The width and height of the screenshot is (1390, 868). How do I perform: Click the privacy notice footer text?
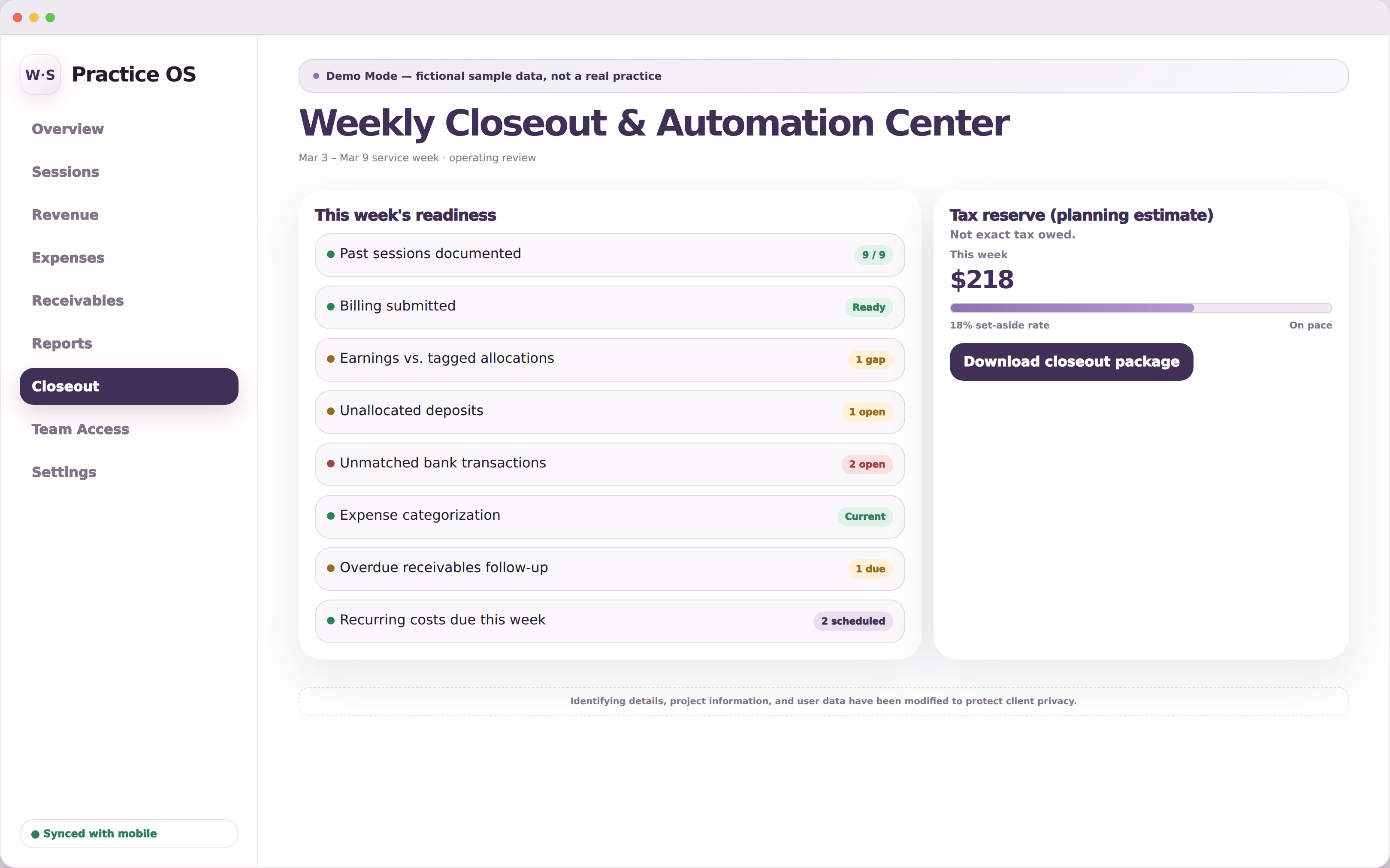click(823, 701)
